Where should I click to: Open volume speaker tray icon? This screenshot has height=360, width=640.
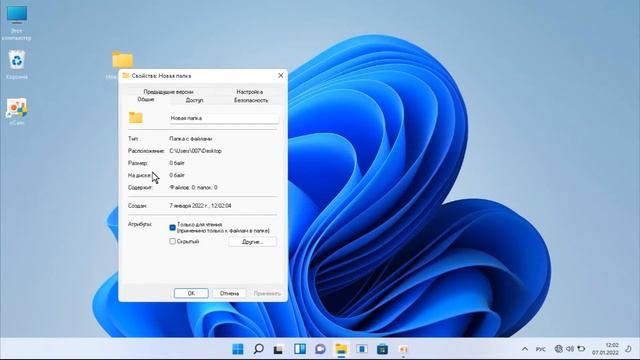pos(570,349)
